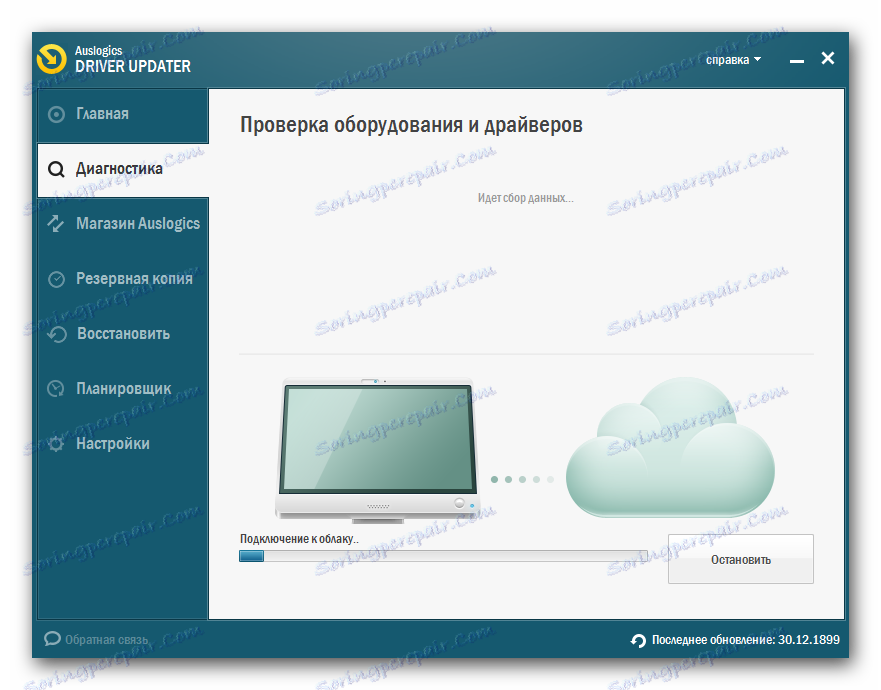Image resolution: width=881 pixels, height=690 pixels.
Task: Click the Магазин Auslogics arrows icon
Action: 56,224
